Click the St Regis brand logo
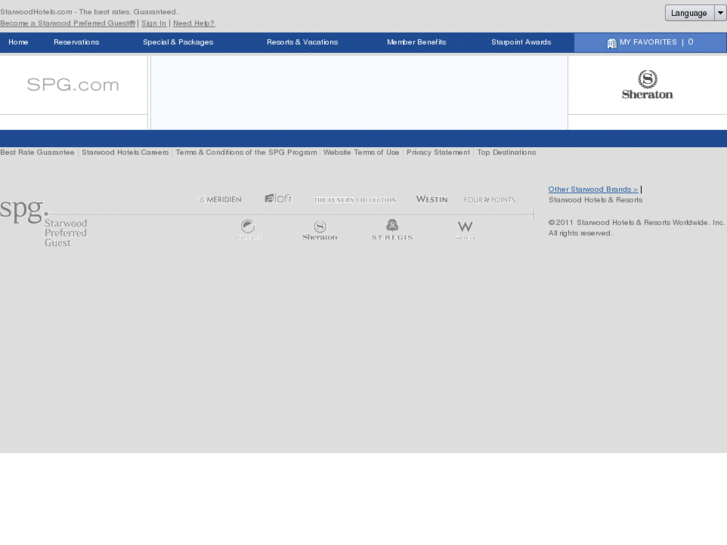This screenshot has width=727, height=545. [392, 230]
